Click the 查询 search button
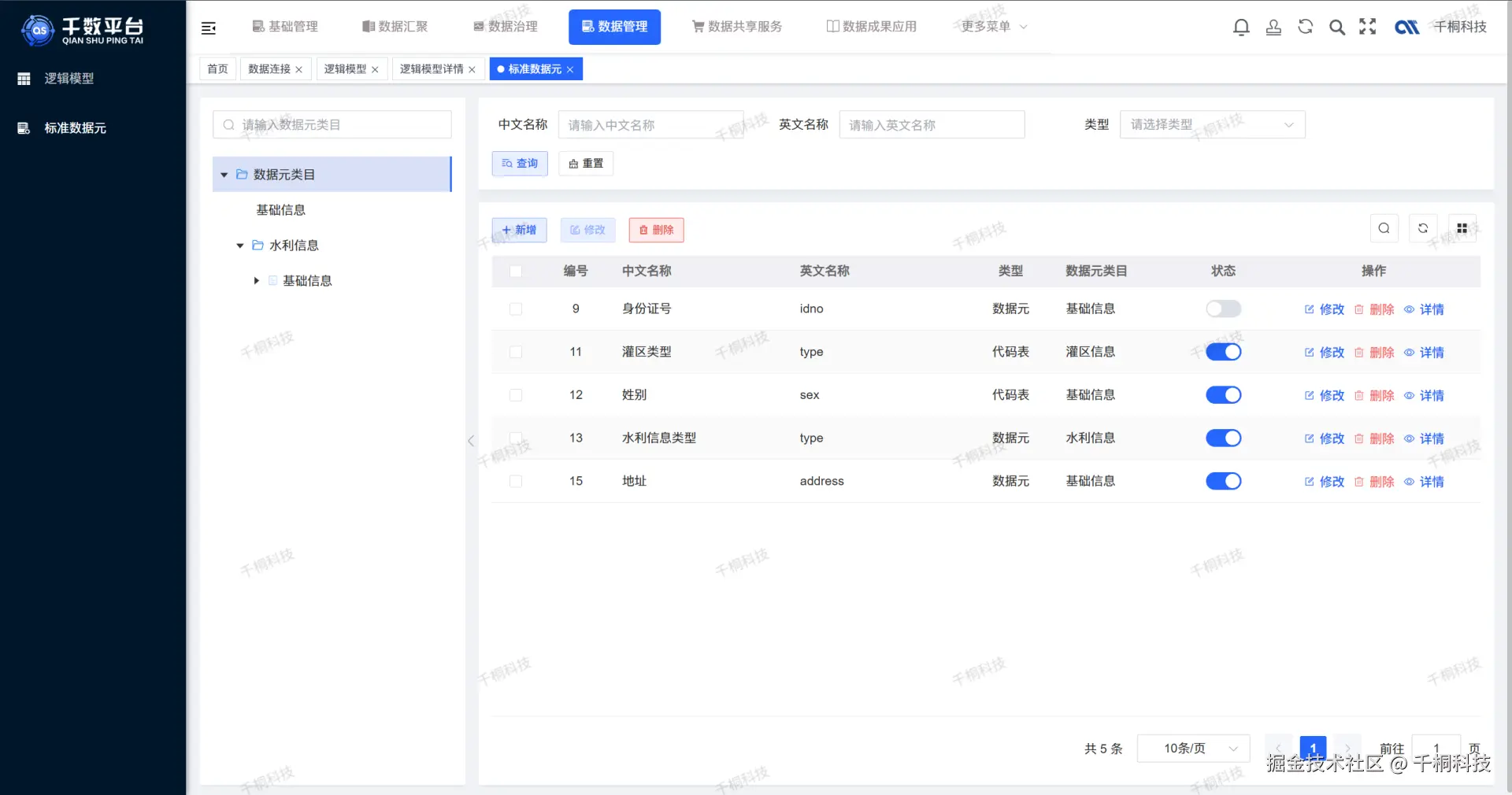The width and height of the screenshot is (1512, 795). 520,164
